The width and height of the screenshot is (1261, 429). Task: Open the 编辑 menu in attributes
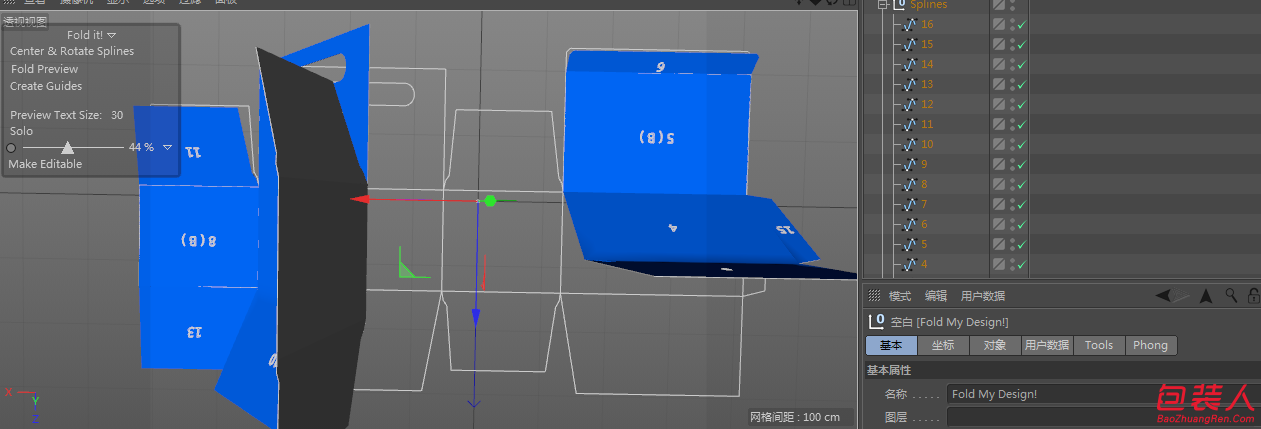(x=936, y=296)
